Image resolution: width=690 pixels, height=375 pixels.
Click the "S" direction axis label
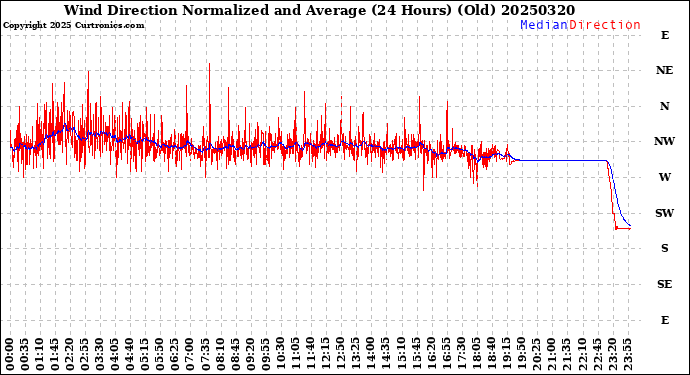pyautogui.click(x=664, y=248)
